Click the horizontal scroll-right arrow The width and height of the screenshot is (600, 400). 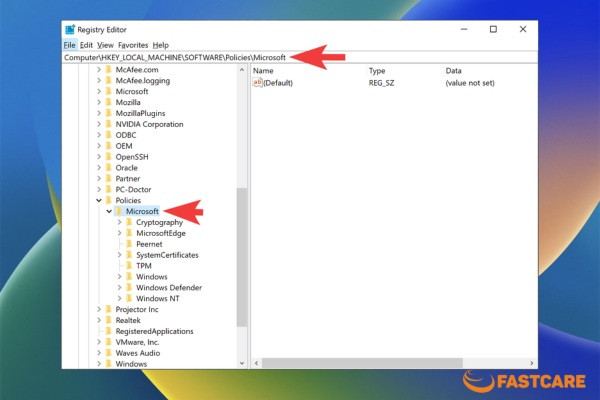[532, 363]
